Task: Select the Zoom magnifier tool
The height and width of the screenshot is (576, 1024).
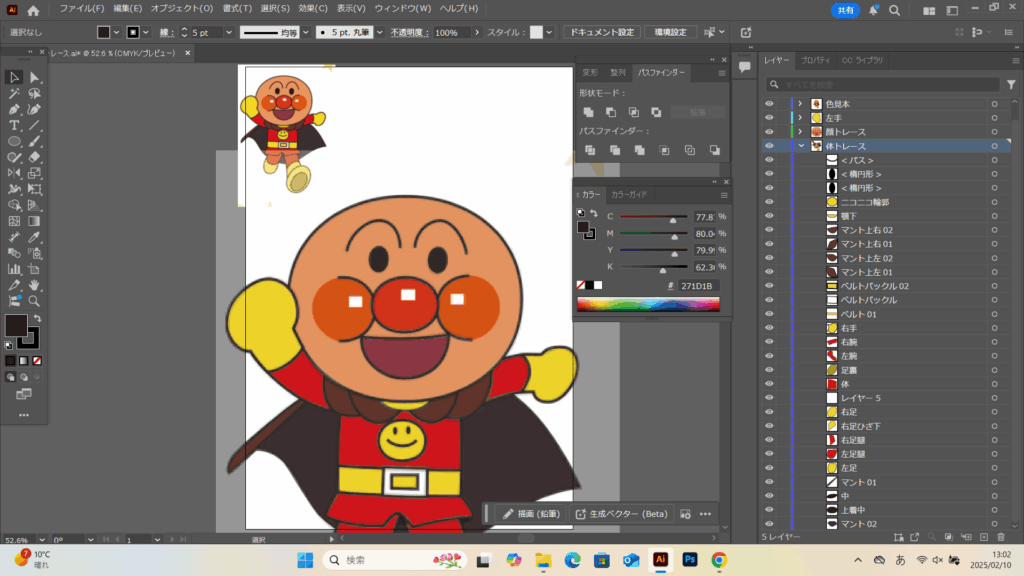Action: pyautogui.click(x=35, y=300)
